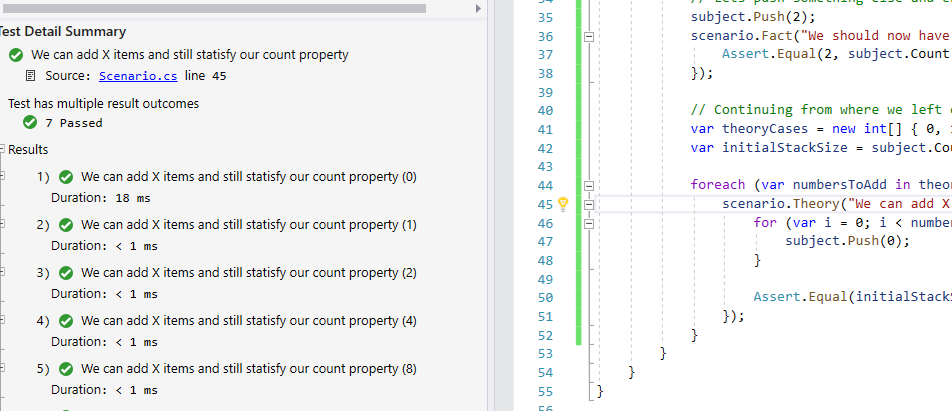The image size is (952, 411).
Task: Click the 'Duration: 18 ms' text
Action: [x=101, y=198]
